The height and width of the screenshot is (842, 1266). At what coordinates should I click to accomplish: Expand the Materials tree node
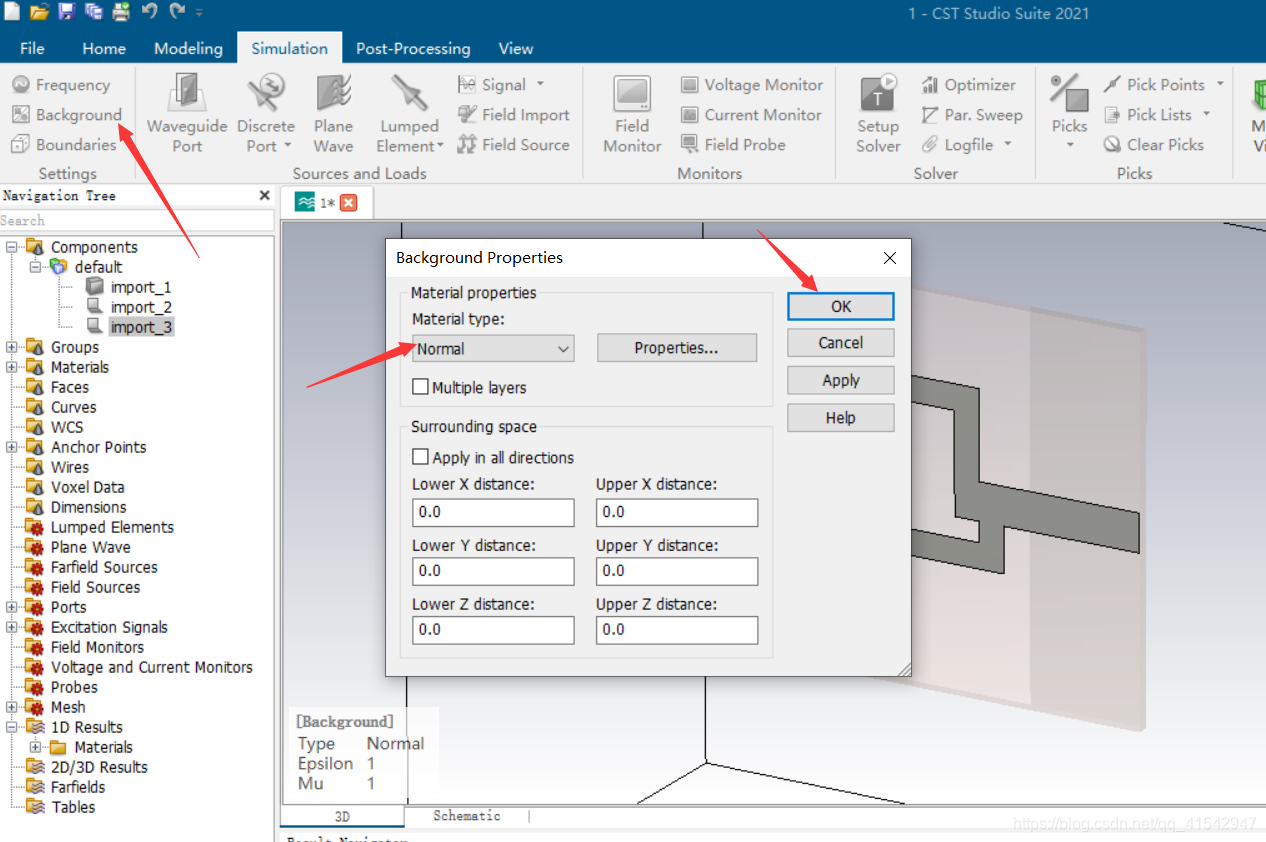tap(12, 367)
